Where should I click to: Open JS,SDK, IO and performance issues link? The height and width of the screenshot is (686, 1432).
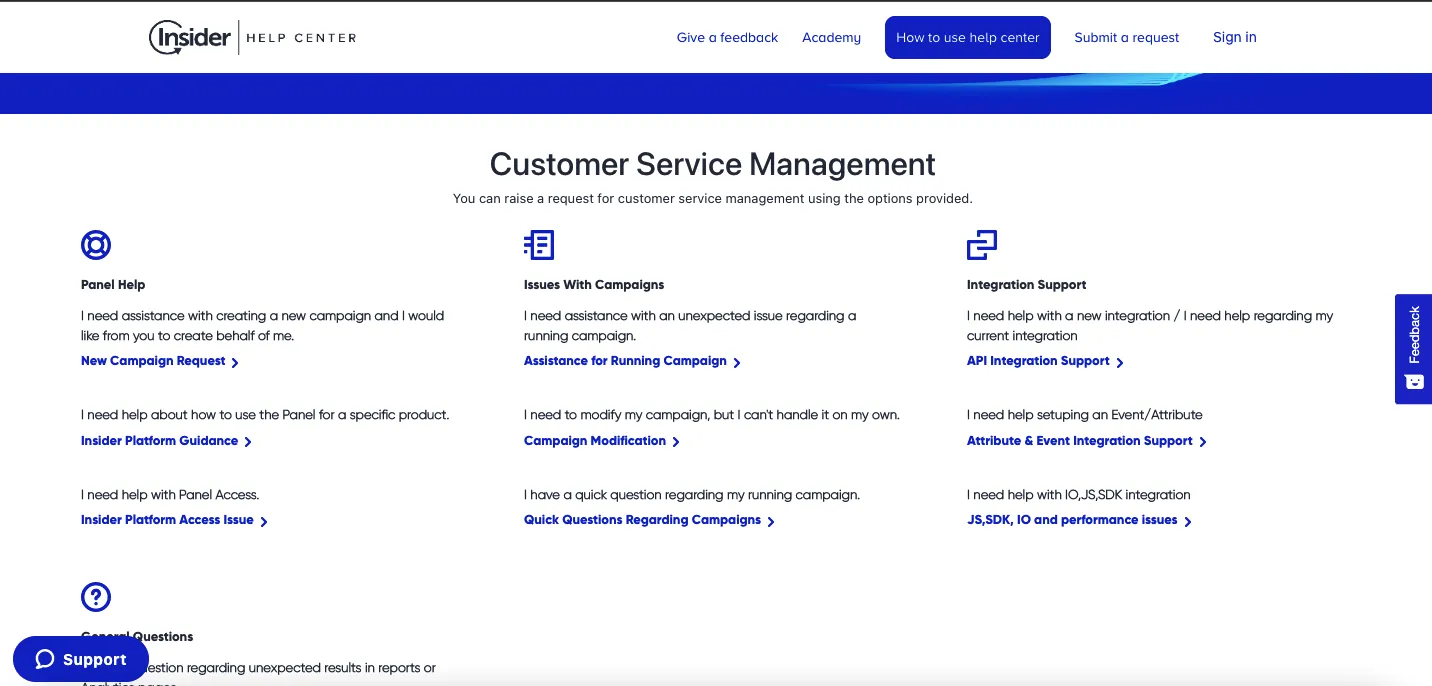1072,520
